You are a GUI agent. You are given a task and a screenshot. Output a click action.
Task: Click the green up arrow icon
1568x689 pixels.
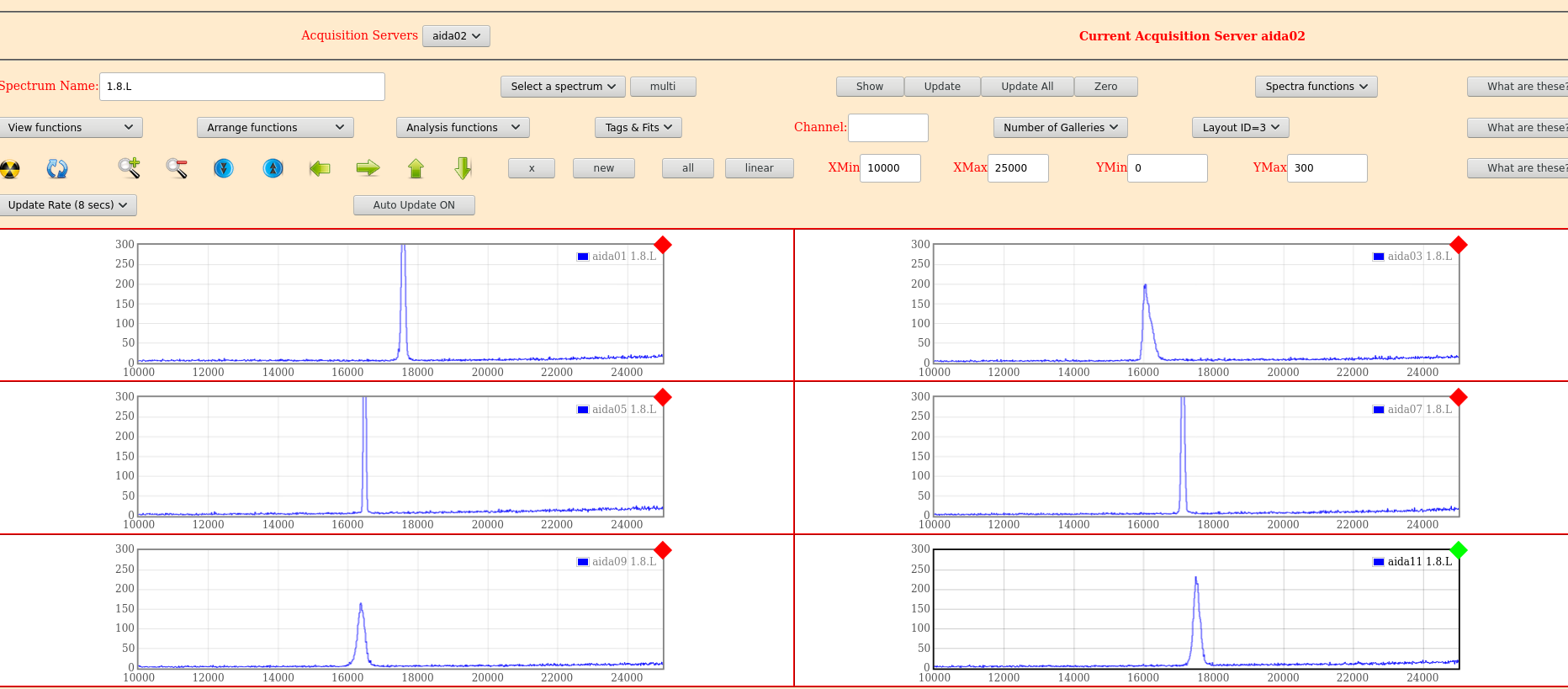416,168
